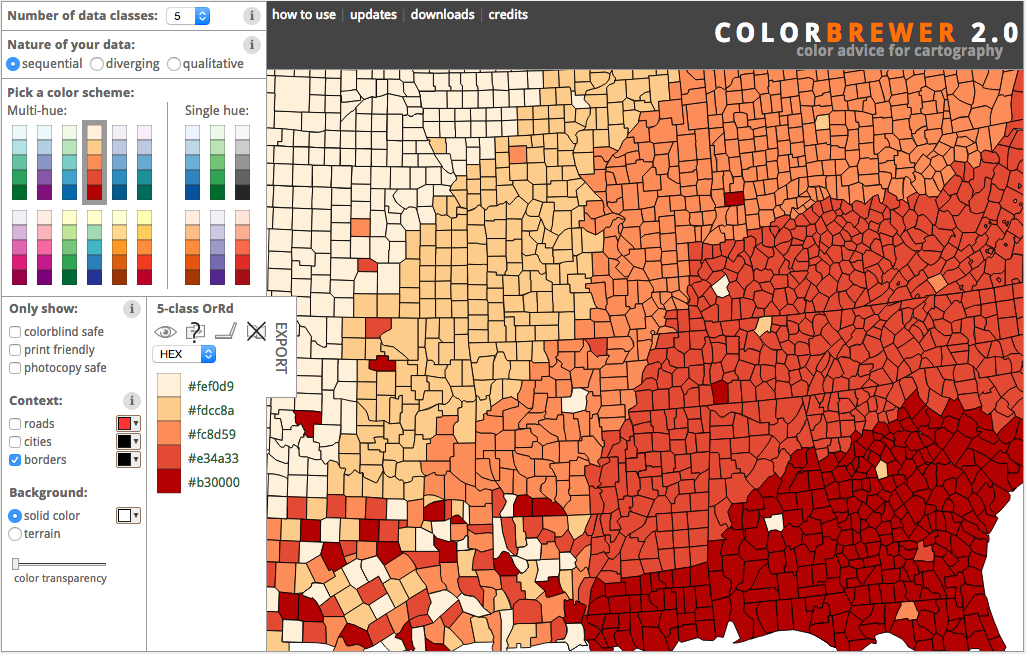Select the single hue Greens scheme ramp
Screen dimensions: 1026x654
click(x=217, y=162)
